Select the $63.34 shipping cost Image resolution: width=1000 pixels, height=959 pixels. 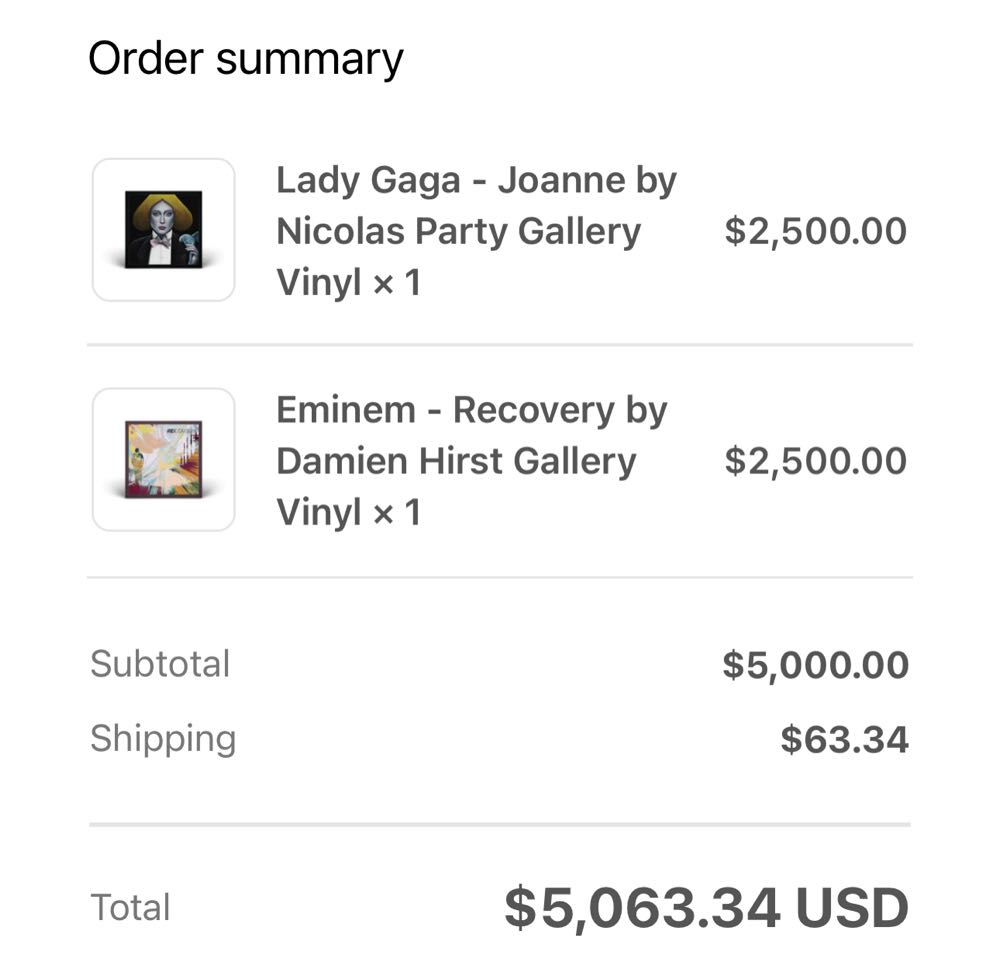(844, 740)
